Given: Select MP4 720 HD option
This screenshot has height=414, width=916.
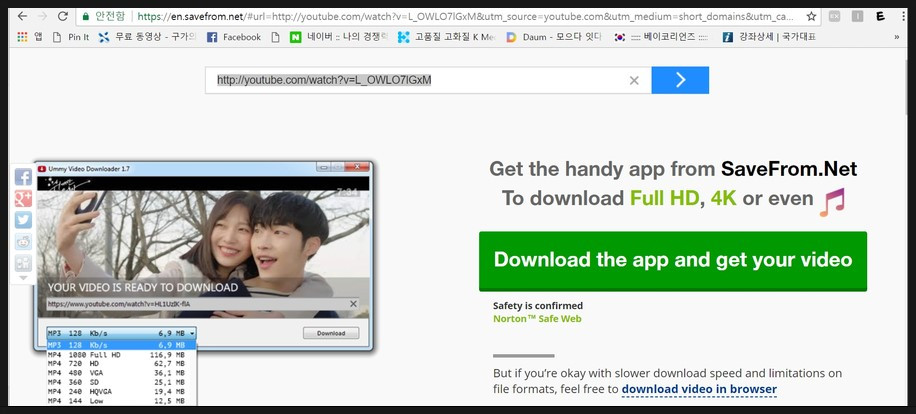Looking at the screenshot, I should [x=122, y=364].
